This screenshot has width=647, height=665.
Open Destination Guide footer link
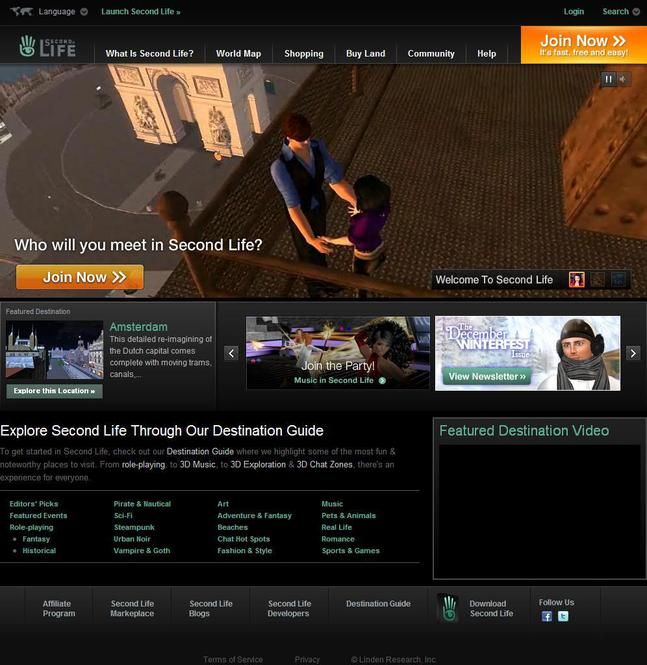[378, 604]
